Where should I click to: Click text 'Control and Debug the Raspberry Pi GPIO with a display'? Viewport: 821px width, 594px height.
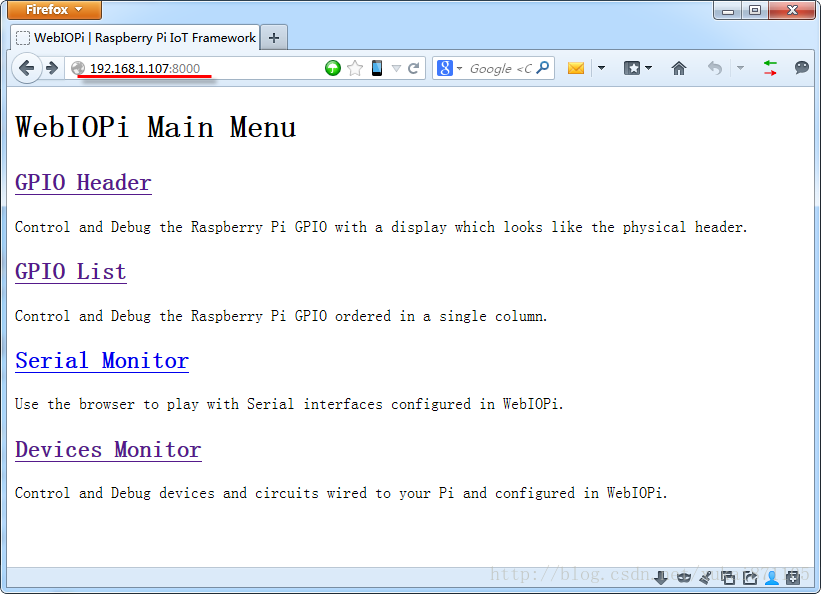click(x=230, y=227)
